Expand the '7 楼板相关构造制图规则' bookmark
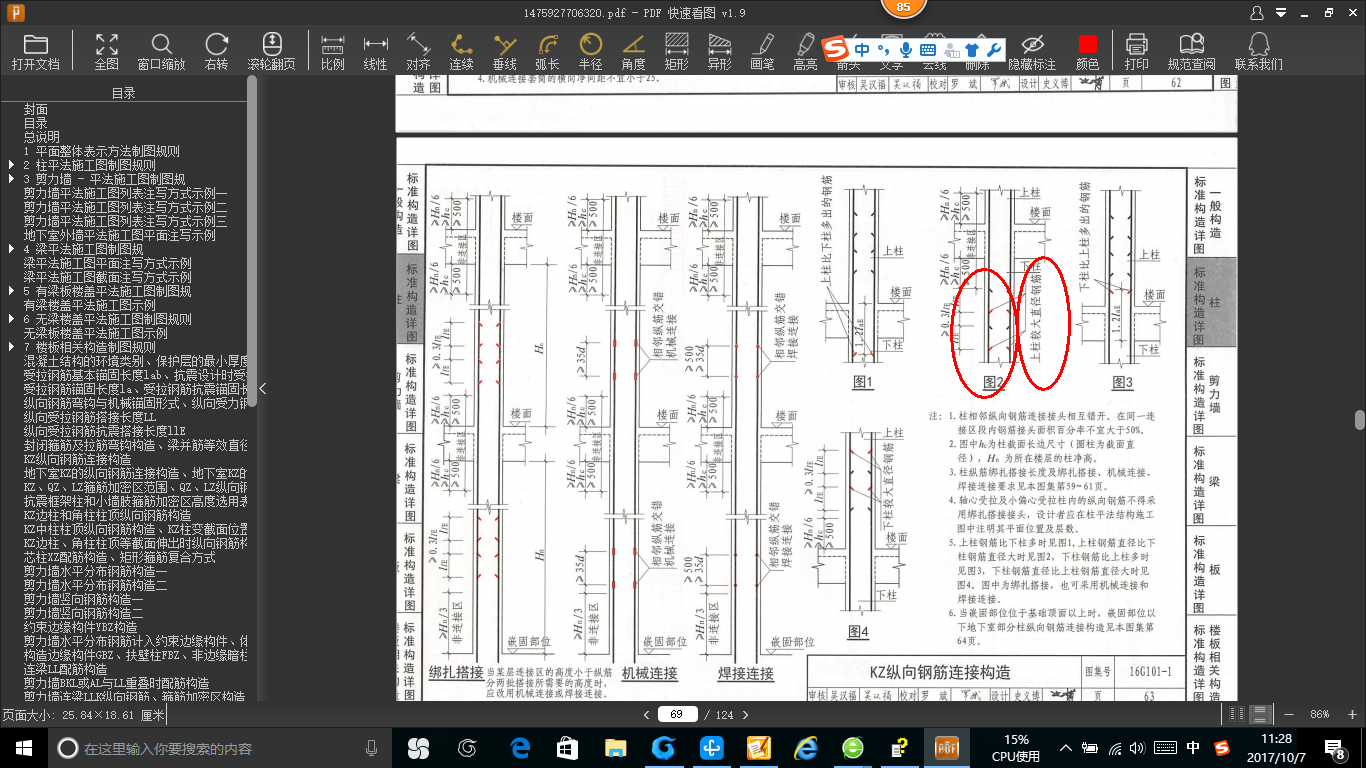 point(11,347)
